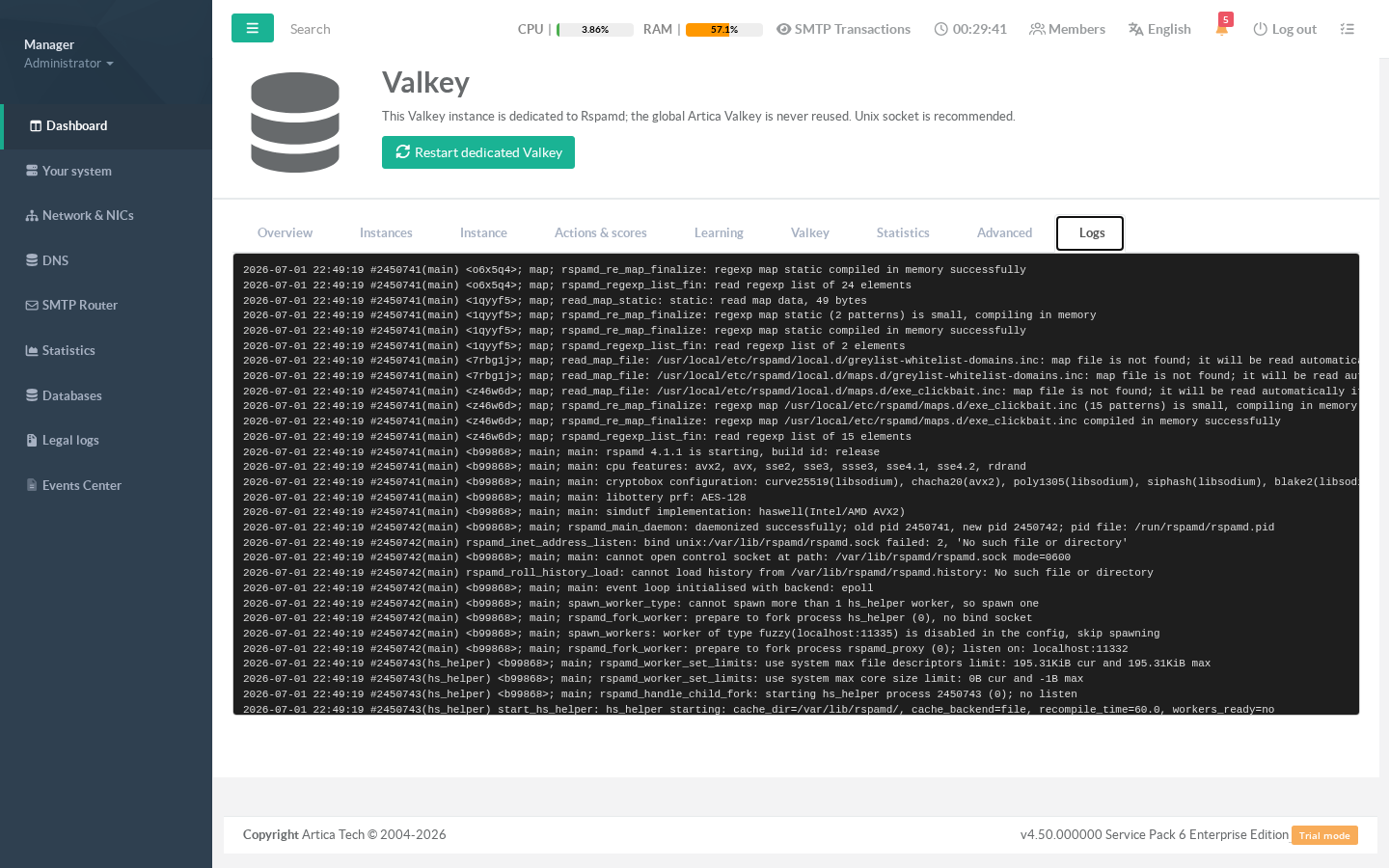The height and width of the screenshot is (868, 1389).
Task: Click log line "simdutf implementation: haswell"
Action: click(574, 512)
